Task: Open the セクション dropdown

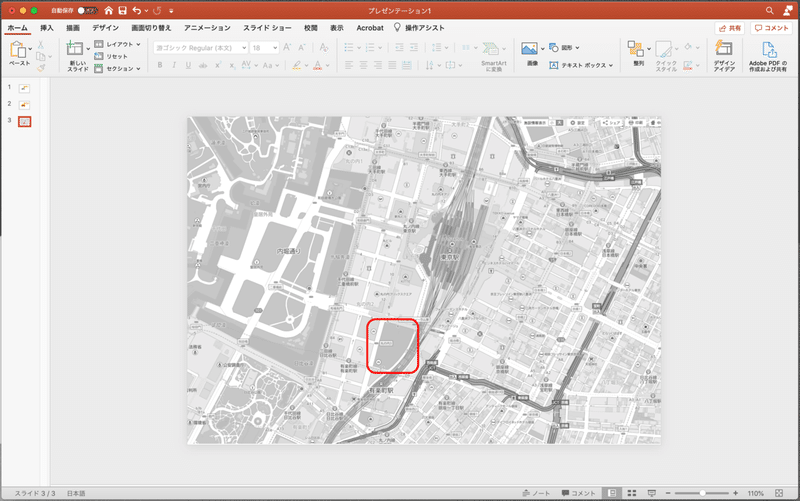Action: (x=118, y=68)
